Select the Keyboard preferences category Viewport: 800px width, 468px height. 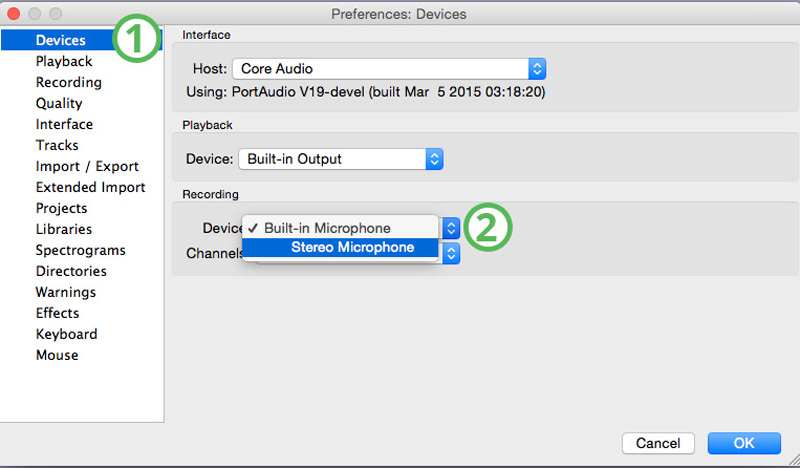(66, 334)
